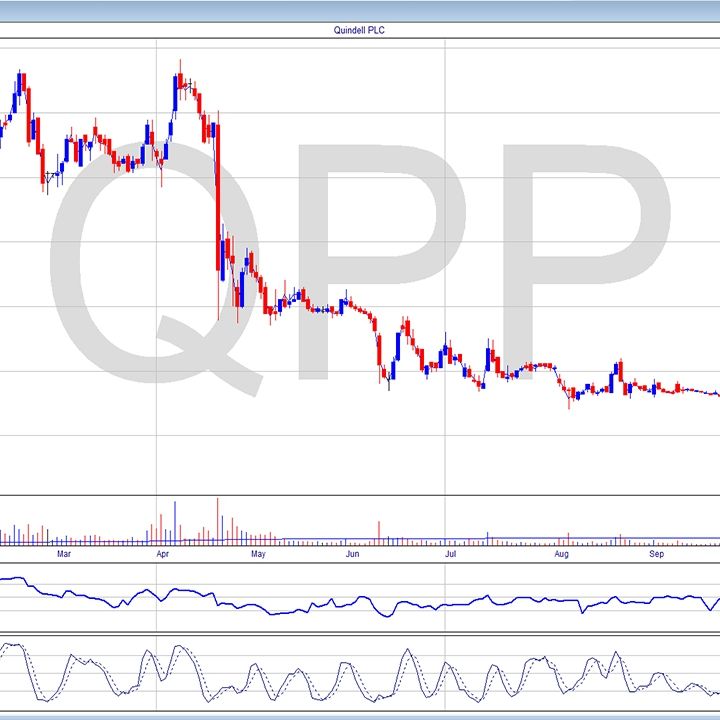Click the Jun date axis label

click(352, 552)
